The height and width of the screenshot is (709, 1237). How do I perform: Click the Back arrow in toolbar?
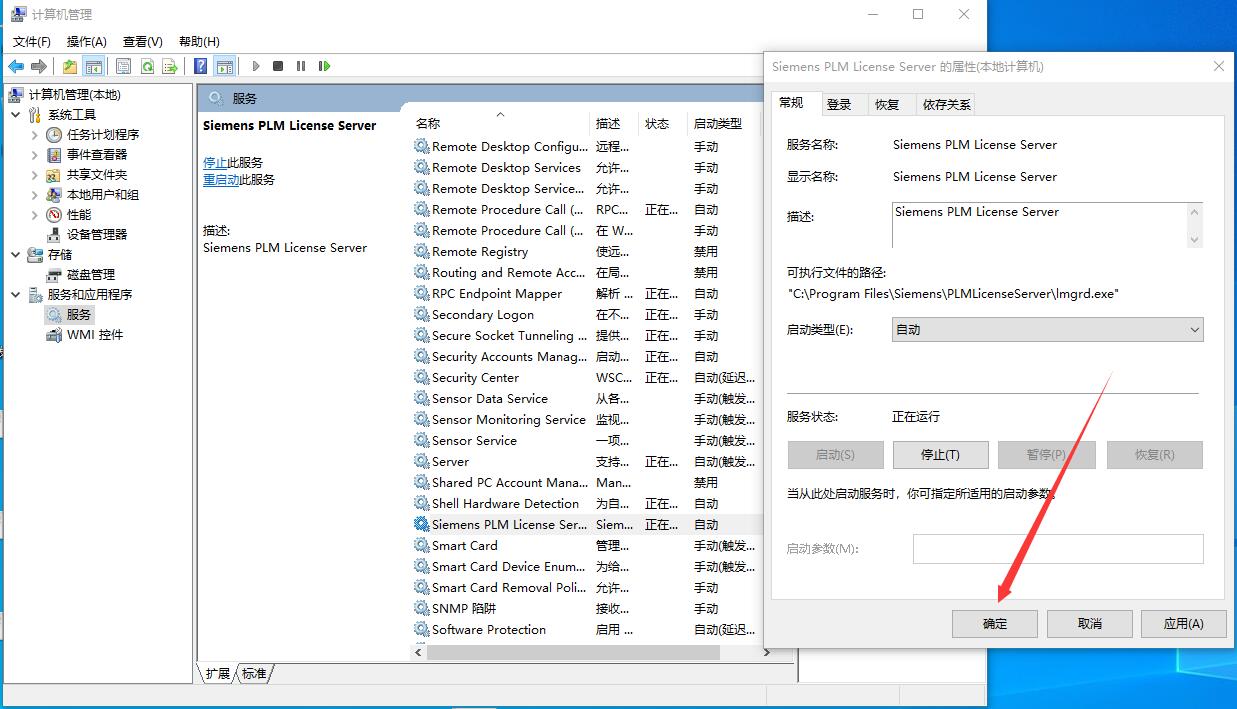pyautogui.click(x=16, y=66)
